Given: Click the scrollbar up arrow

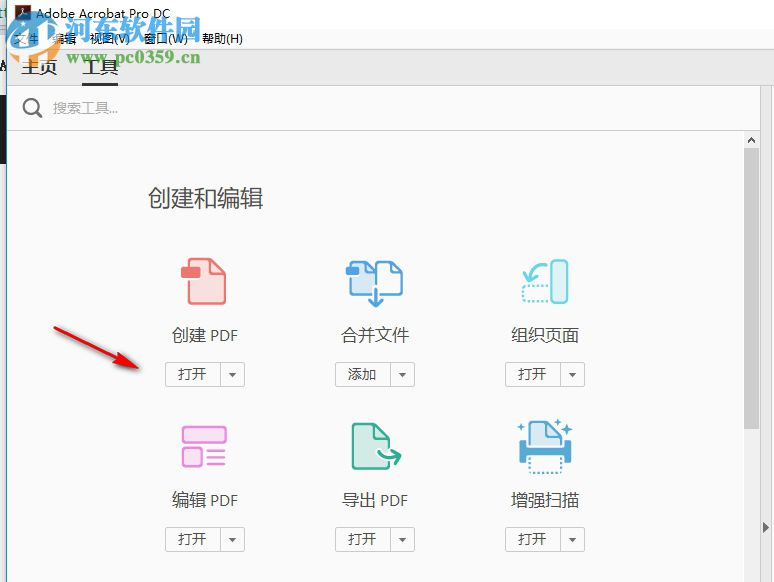Looking at the screenshot, I should [x=751, y=140].
